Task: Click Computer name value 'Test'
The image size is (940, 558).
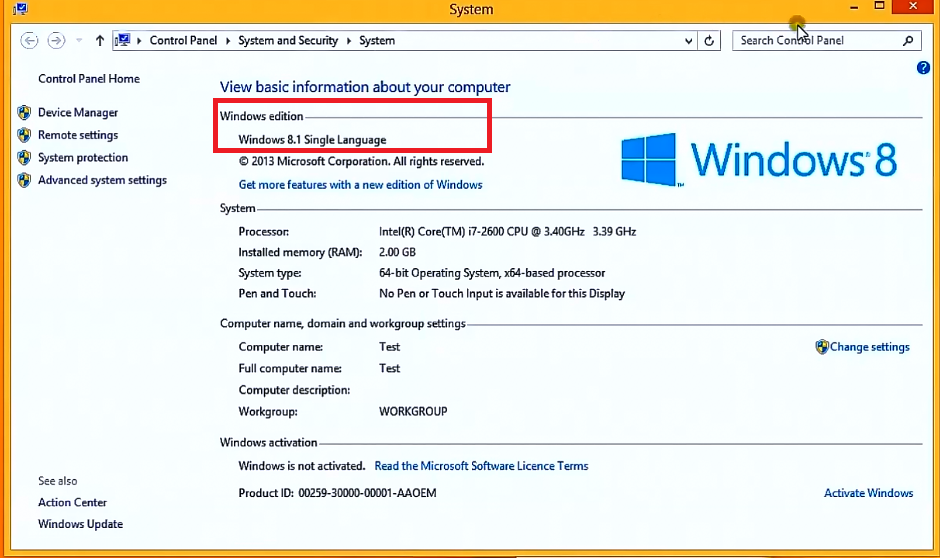Action: click(x=390, y=347)
